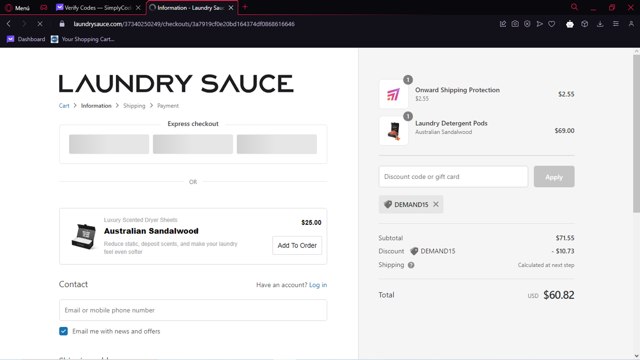
Task: Click the $71.55 subtotal value
Action: click(x=564, y=238)
